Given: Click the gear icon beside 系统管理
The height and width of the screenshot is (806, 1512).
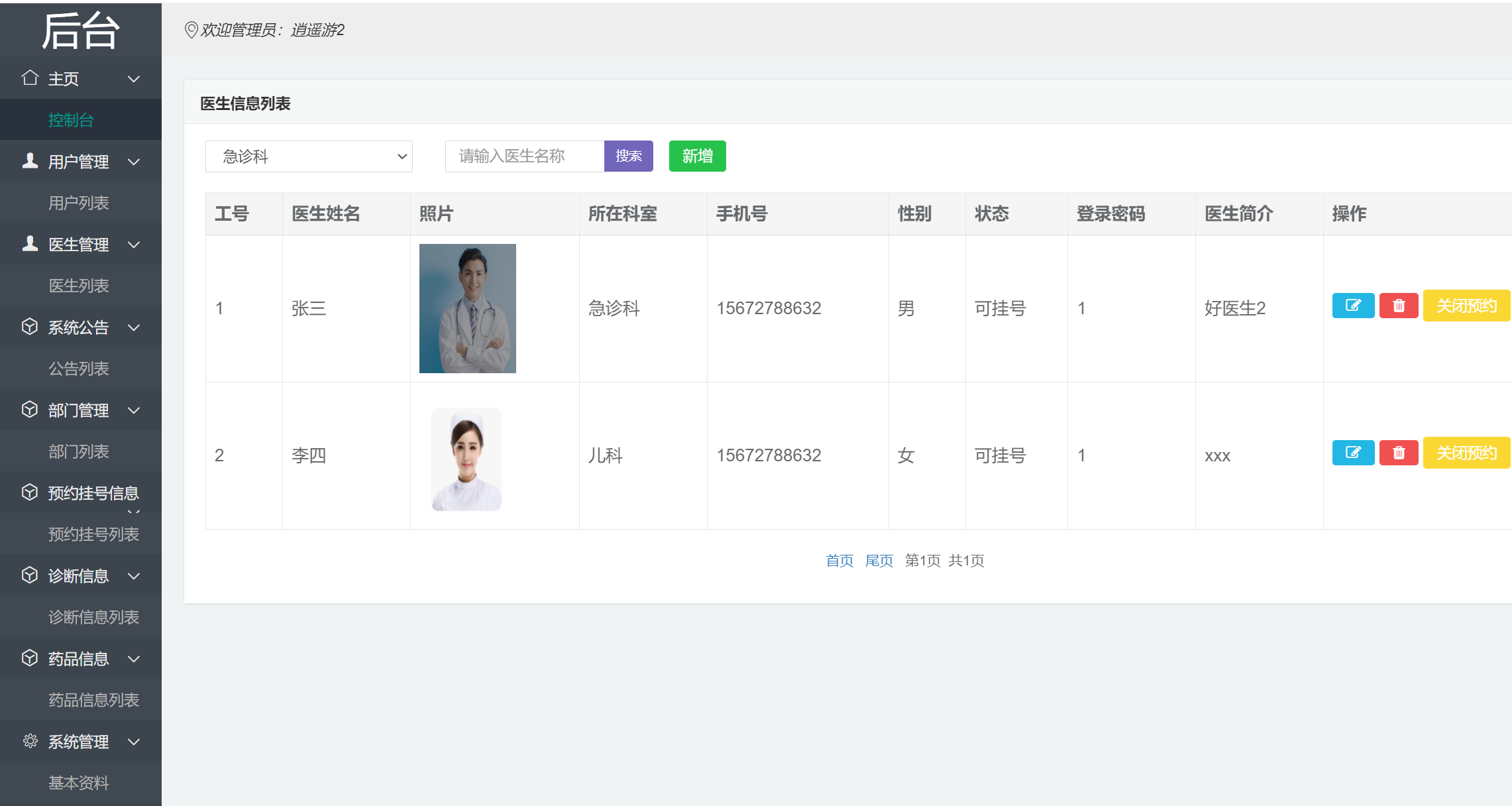Looking at the screenshot, I should coord(30,741).
